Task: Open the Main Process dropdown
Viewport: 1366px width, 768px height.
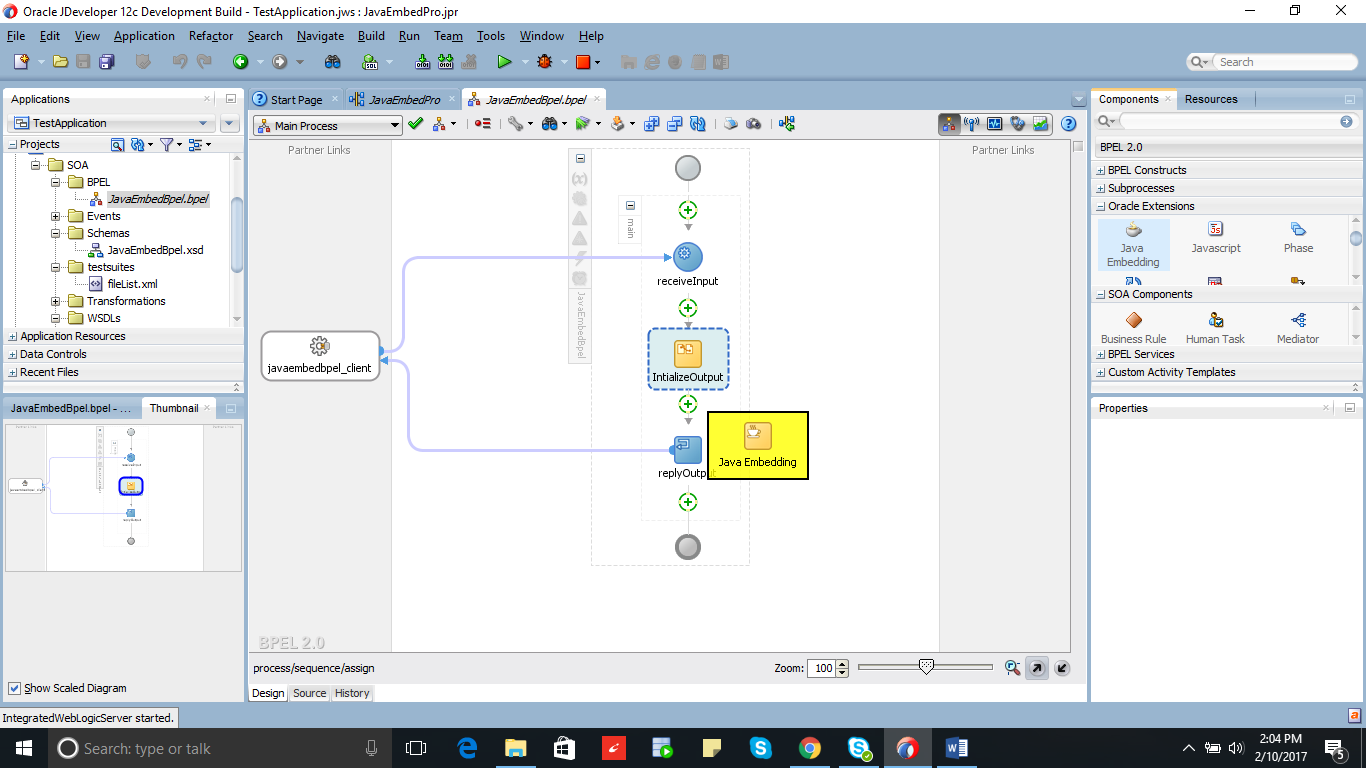Action: 327,125
